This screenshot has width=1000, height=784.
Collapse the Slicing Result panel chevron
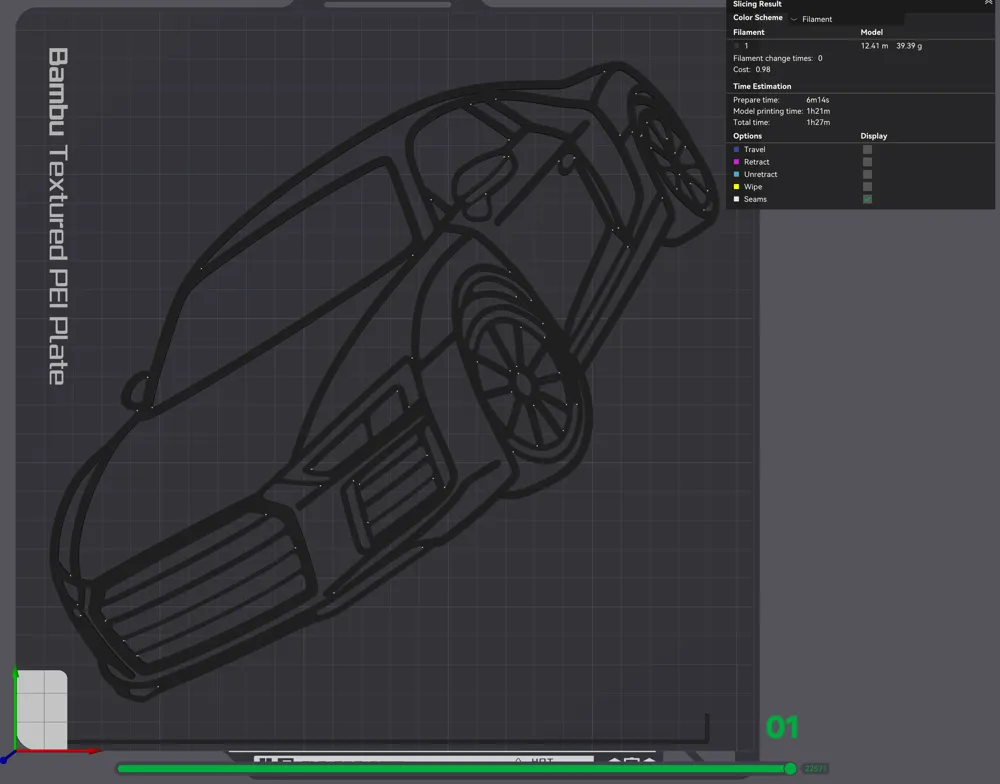(x=989, y=3)
